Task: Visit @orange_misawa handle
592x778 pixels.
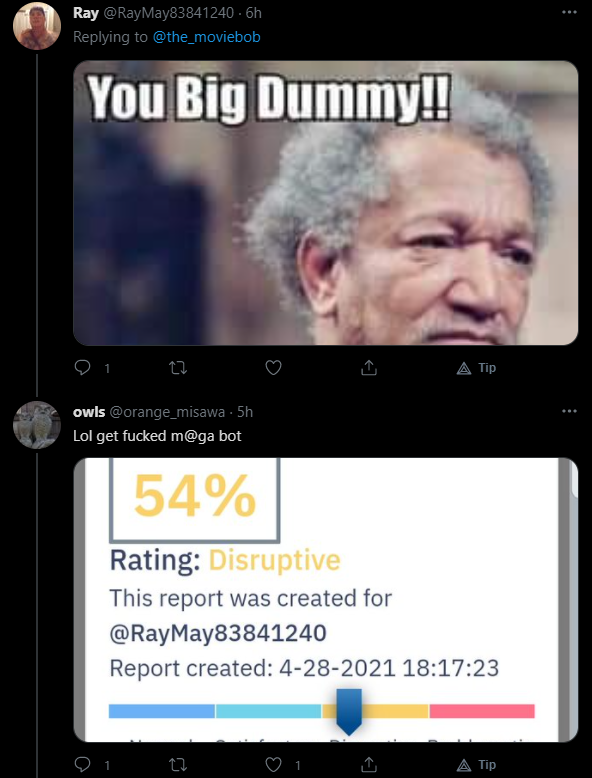Action: pos(167,412)
